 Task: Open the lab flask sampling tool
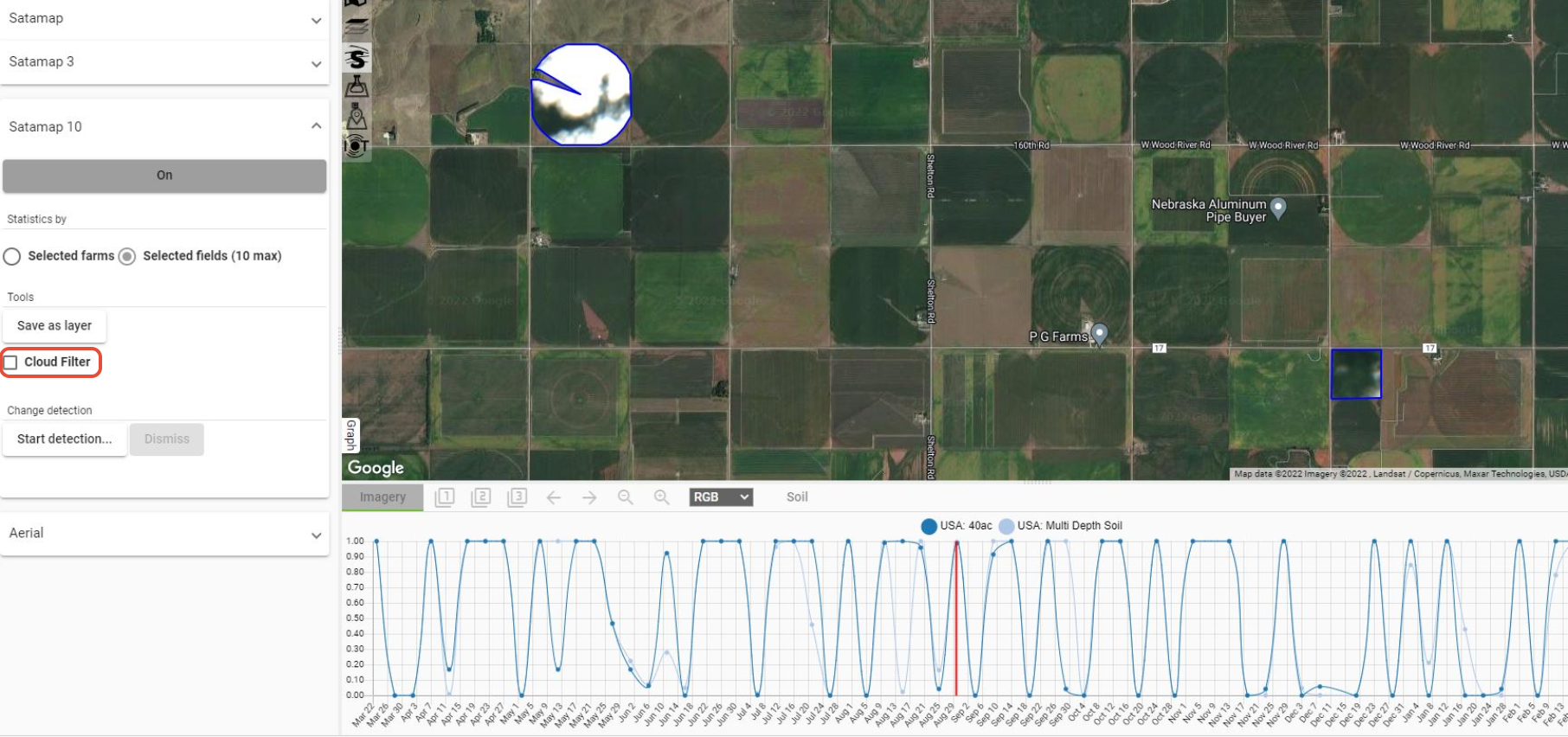(357, 87)
